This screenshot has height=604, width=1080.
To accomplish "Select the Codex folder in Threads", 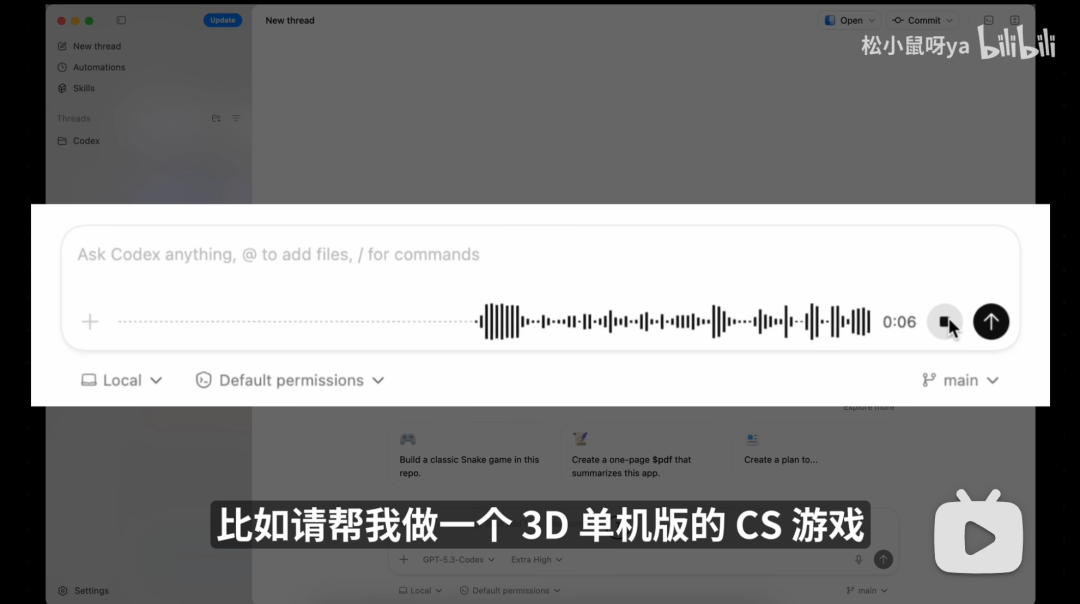I will [79, 140].
